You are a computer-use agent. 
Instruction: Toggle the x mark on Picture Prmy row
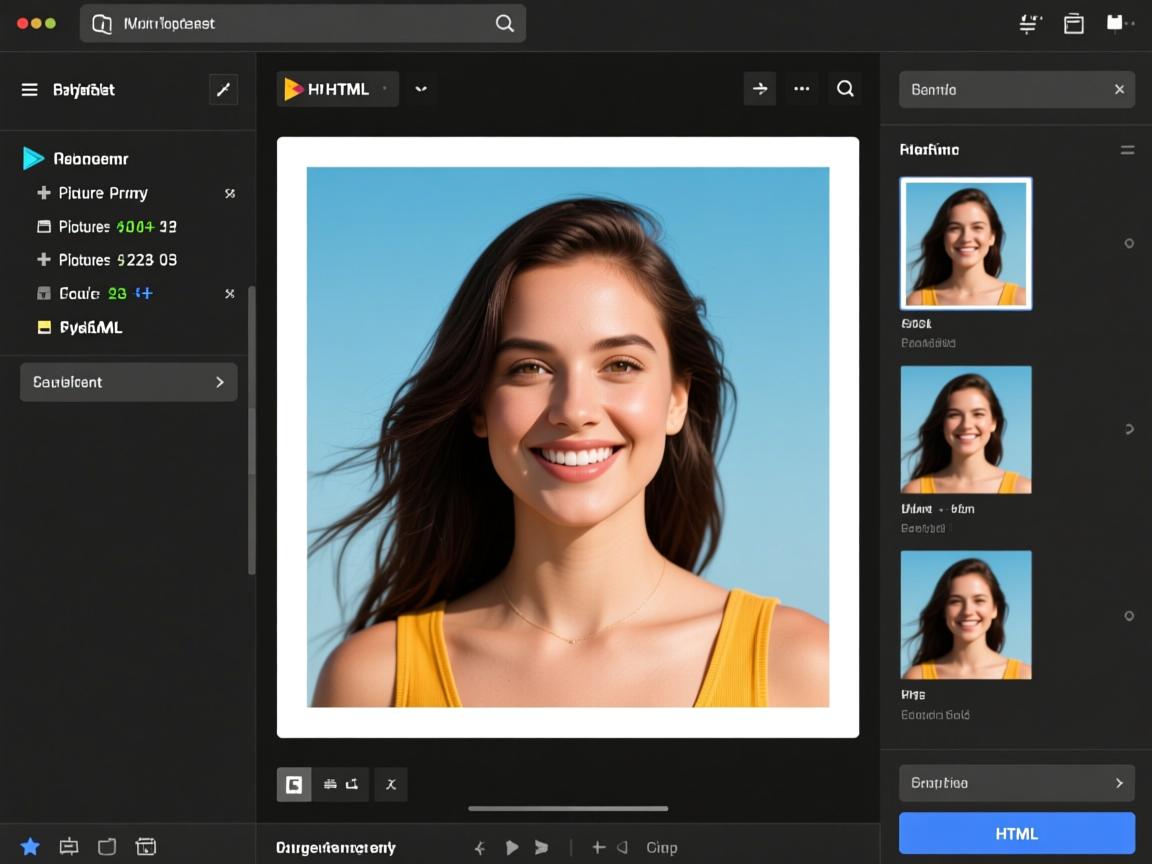click(230, 193)
